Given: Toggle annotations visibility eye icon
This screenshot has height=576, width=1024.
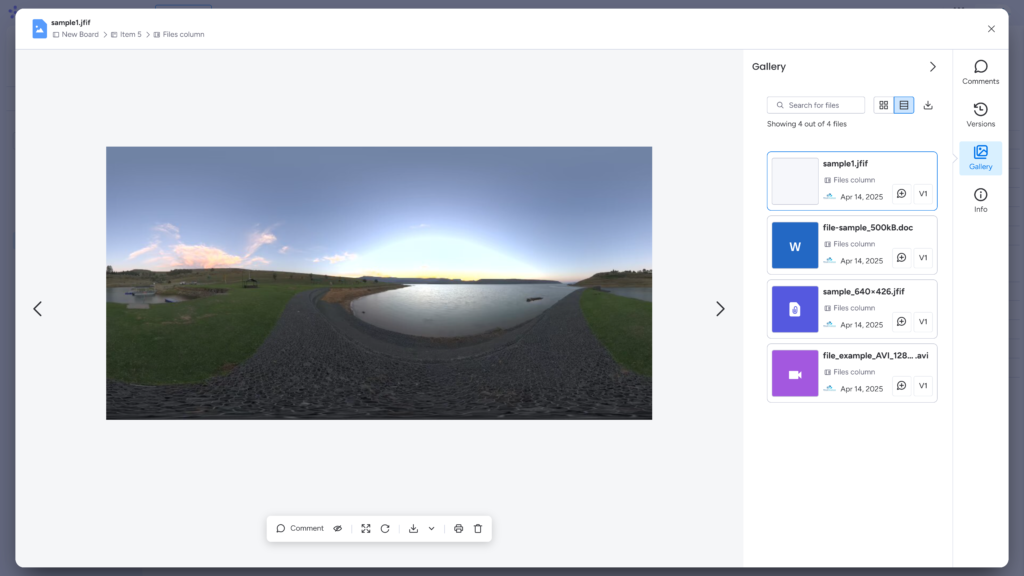Looking at the screenshot, I should point(338,528).
